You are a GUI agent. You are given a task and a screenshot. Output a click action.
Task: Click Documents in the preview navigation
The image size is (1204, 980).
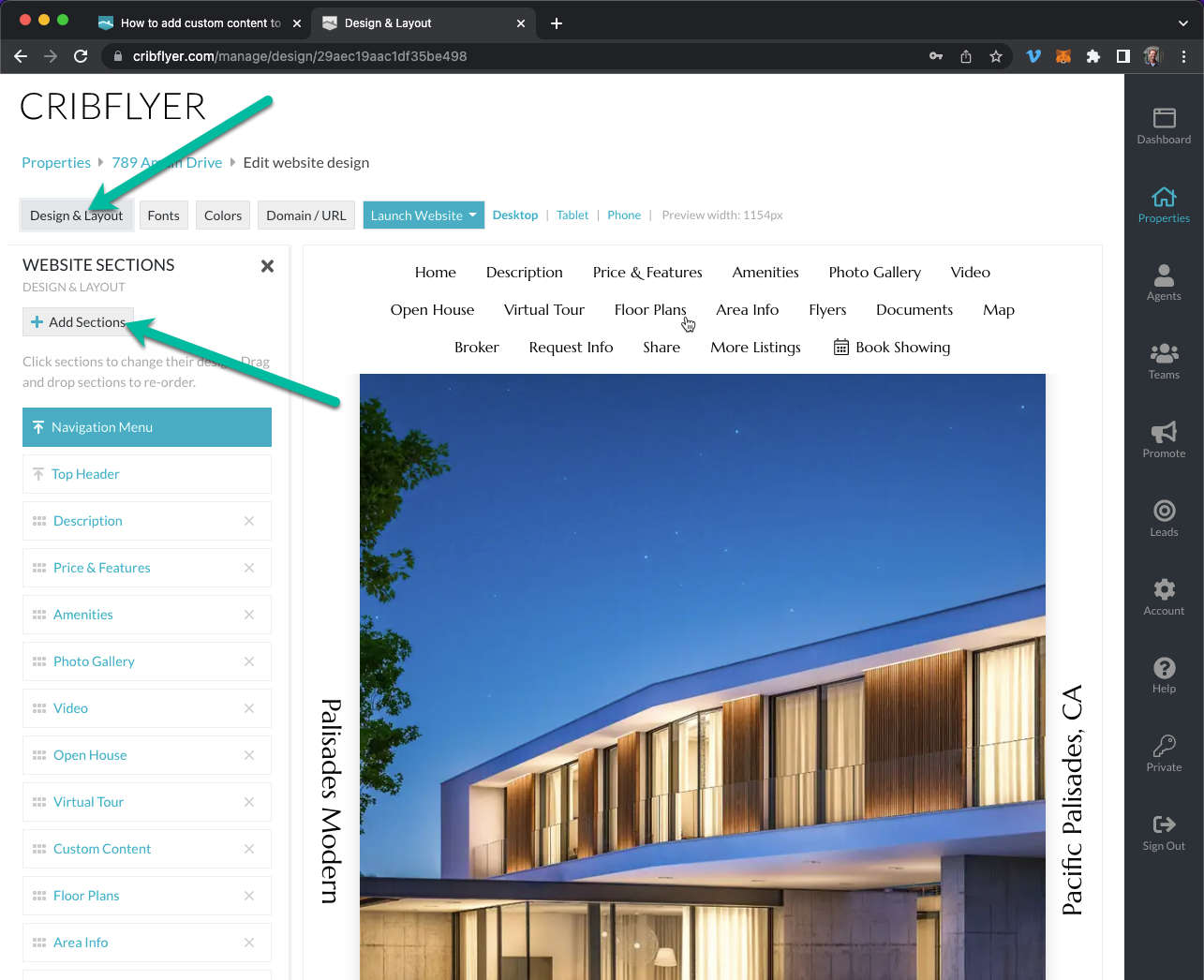(x=914, y=310)
